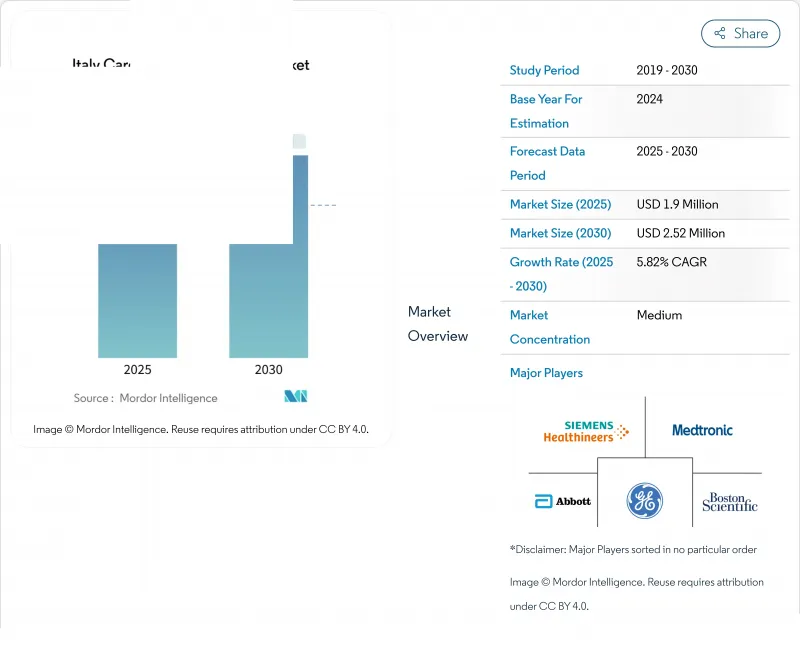Click the Share button
The width and height of the screenshot is (800, 648).
tap(740, 33)
